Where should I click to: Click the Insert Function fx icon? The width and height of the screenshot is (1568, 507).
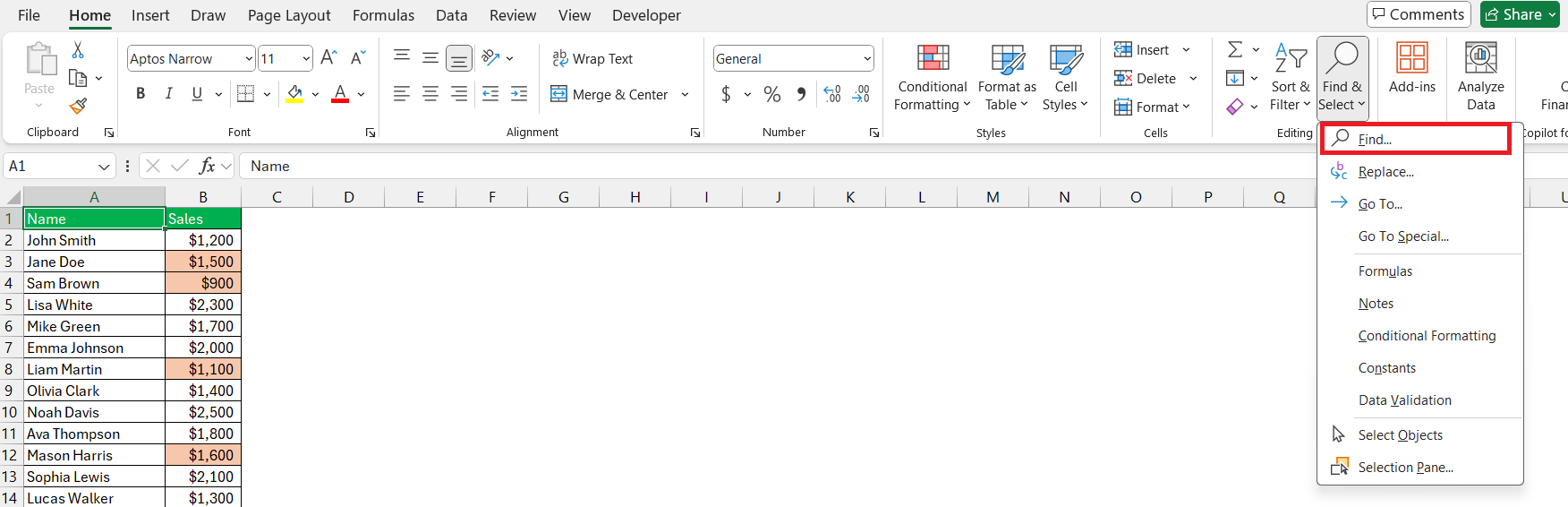click(208, 166)
